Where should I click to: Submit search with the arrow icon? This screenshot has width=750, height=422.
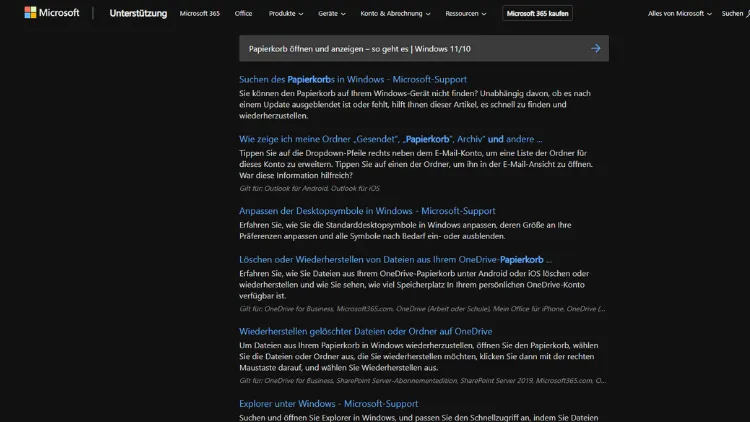595,48
